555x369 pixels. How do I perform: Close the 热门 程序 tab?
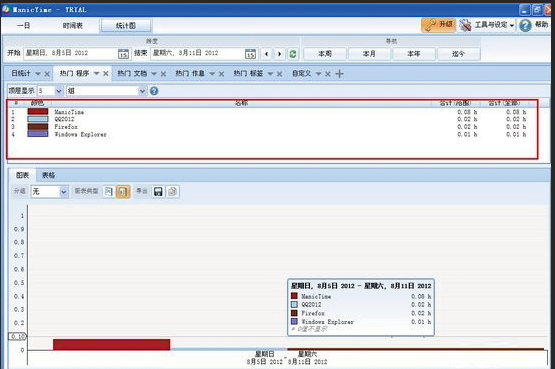[105, 74]
